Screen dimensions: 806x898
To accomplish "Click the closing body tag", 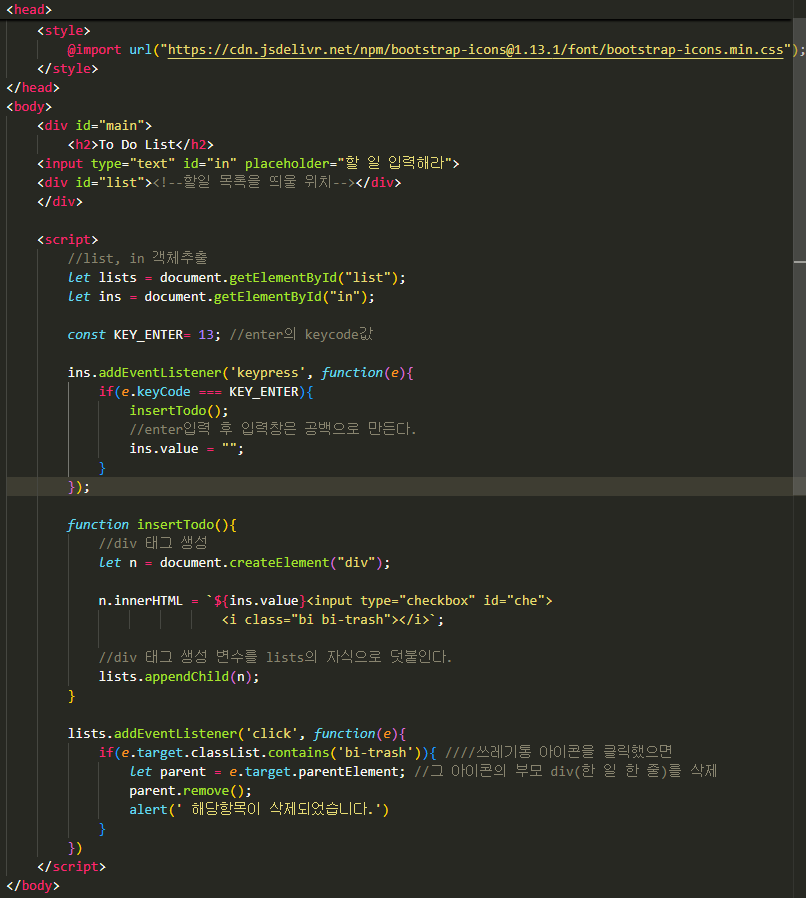I will (33, 885).
